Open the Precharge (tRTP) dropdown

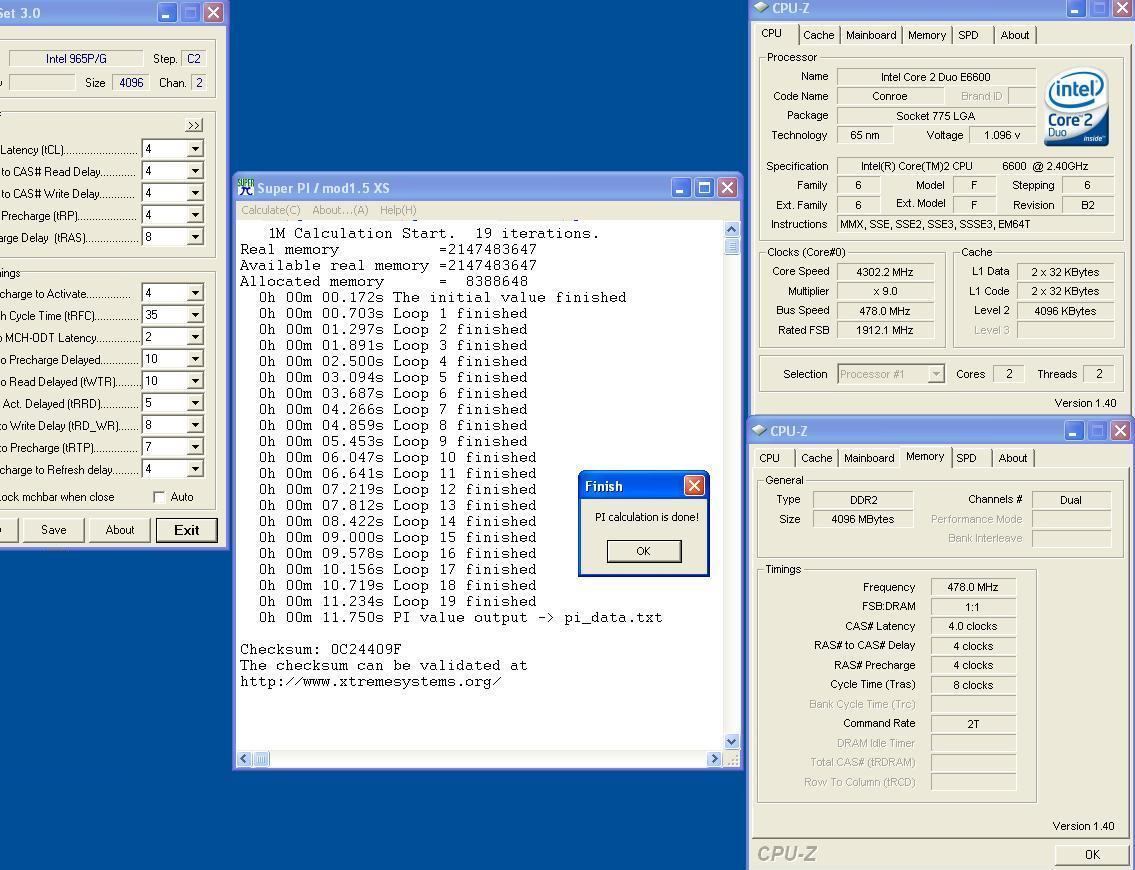(195, 447)
